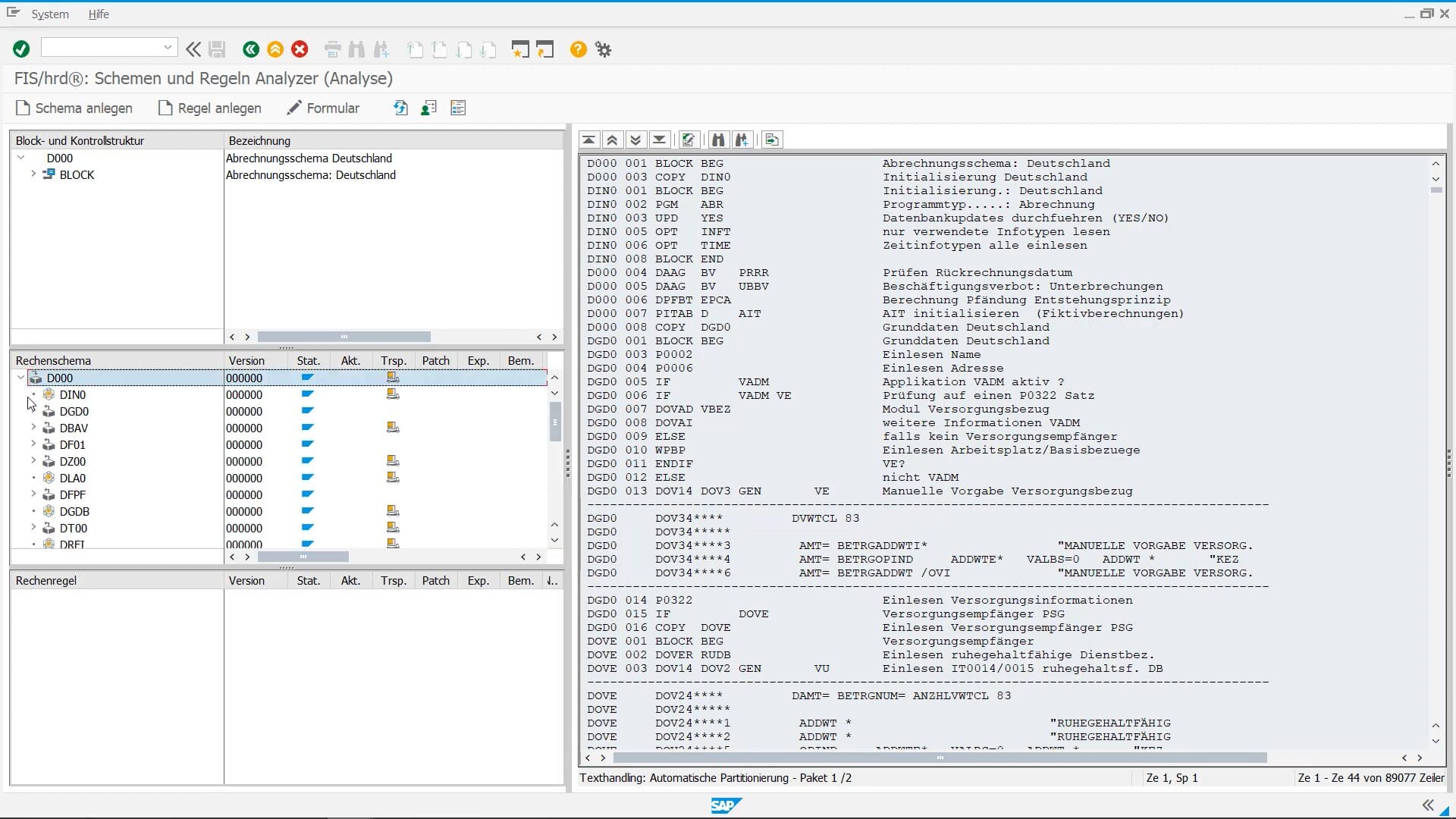Open the Hilfe menu
Viewport: 1456px width, 819px height.
pyautogui.click(x=99, y=14)
